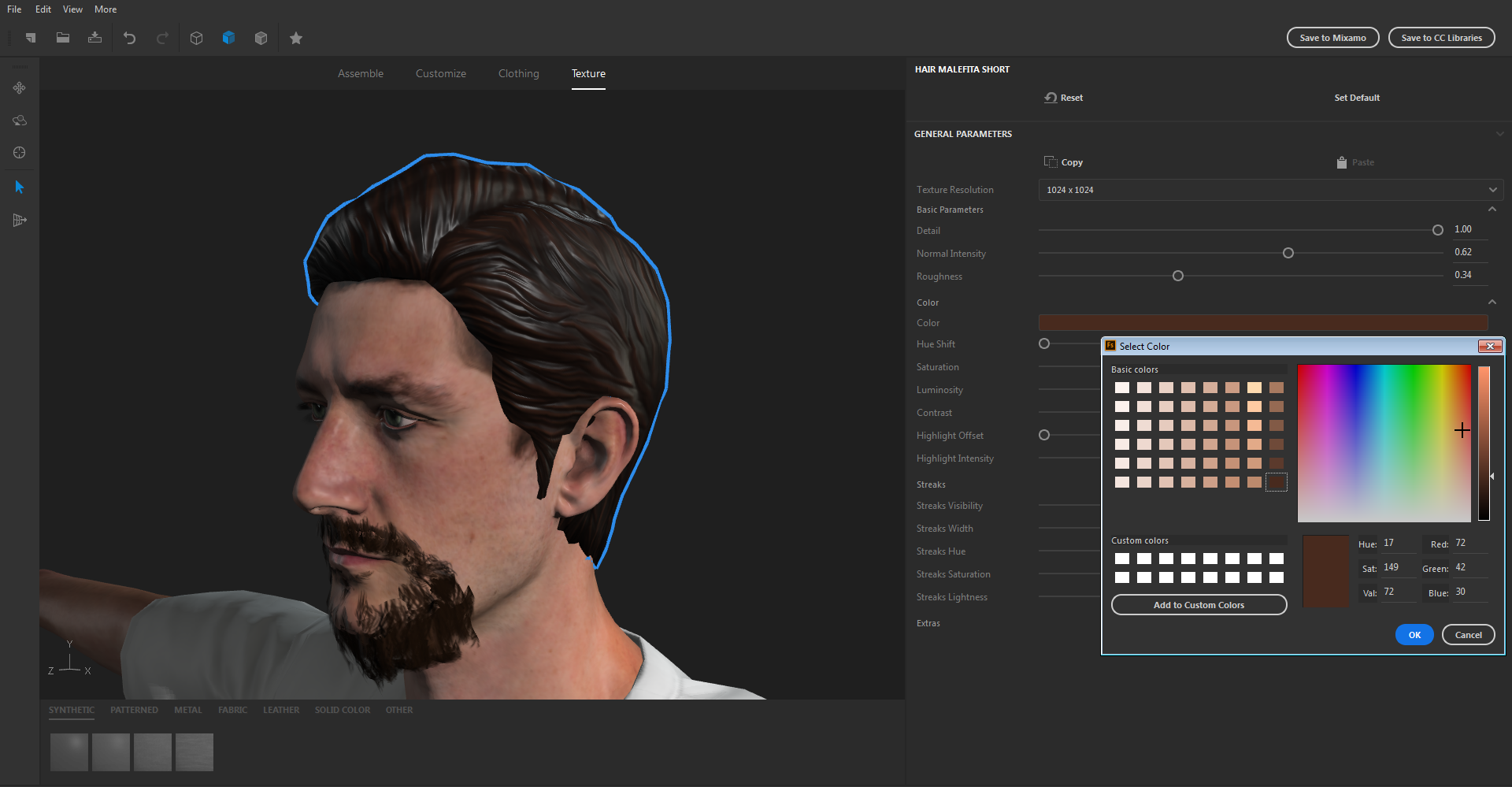Click the Add to Custom Colors button
The width and height of the screenshot is (1512, 787).
click(x=1198, y=604)
